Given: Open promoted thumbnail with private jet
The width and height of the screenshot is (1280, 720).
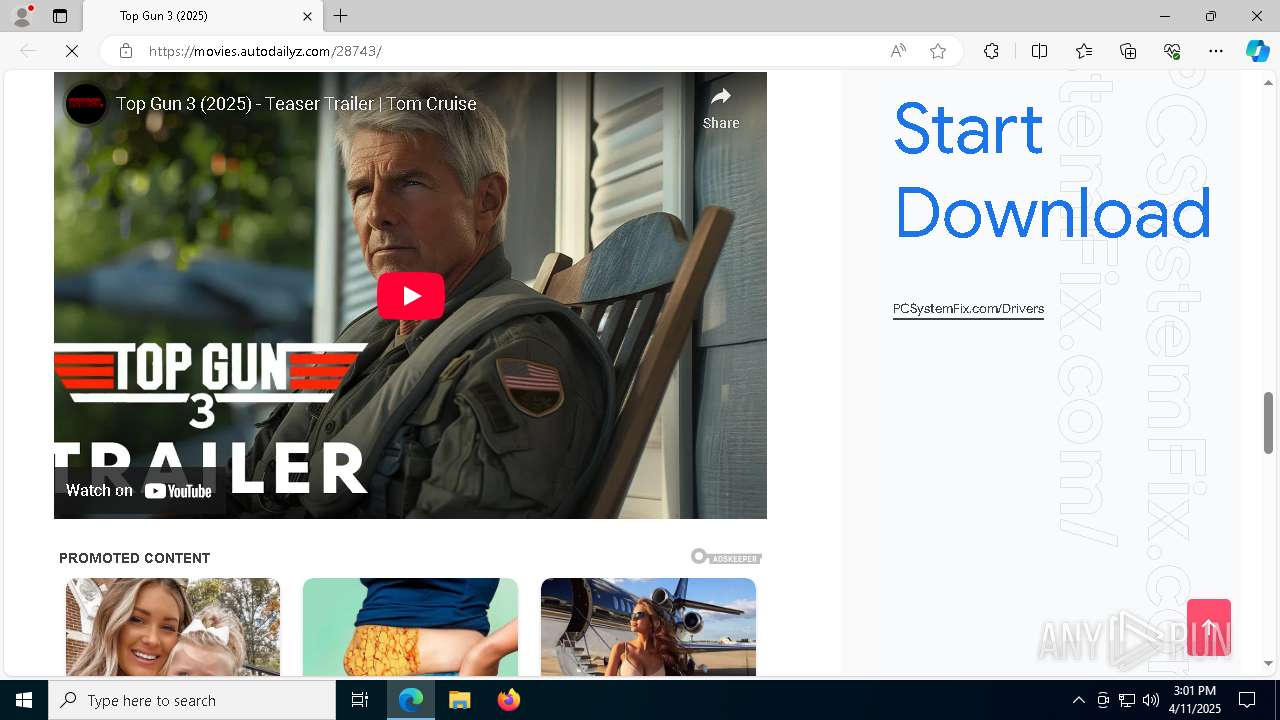Looking at the screenshot, I should 648,627.
